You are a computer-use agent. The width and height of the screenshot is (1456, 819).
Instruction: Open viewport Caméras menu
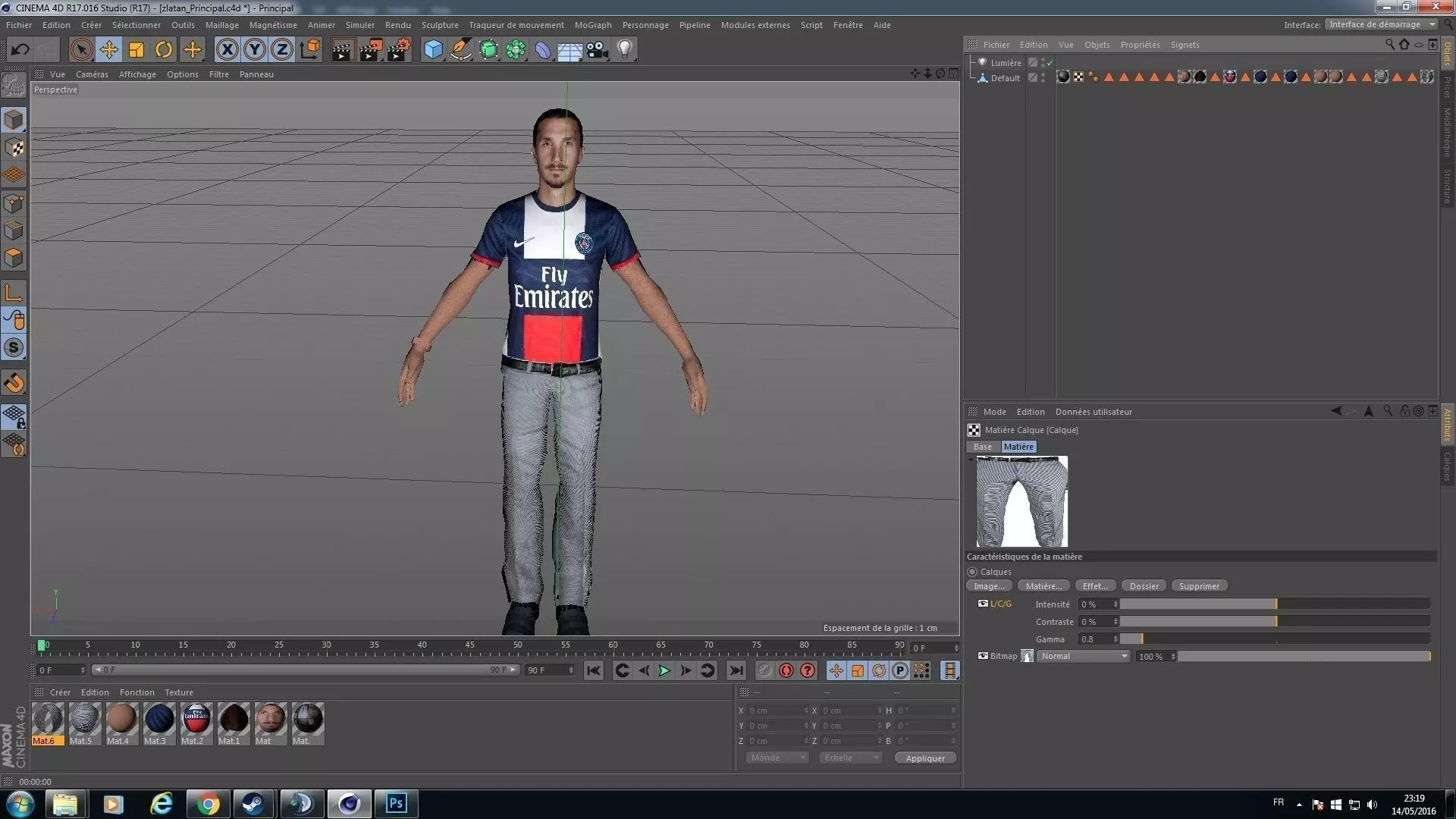92,74
